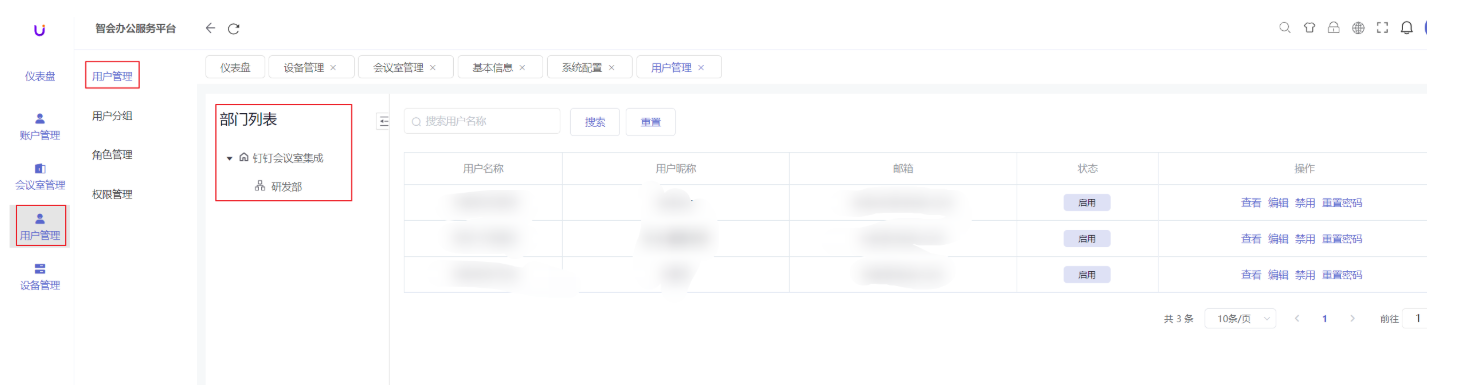Click 查看 in the third user row
The width and height of the screenshot is (1474, 385).
[1251, 275]
